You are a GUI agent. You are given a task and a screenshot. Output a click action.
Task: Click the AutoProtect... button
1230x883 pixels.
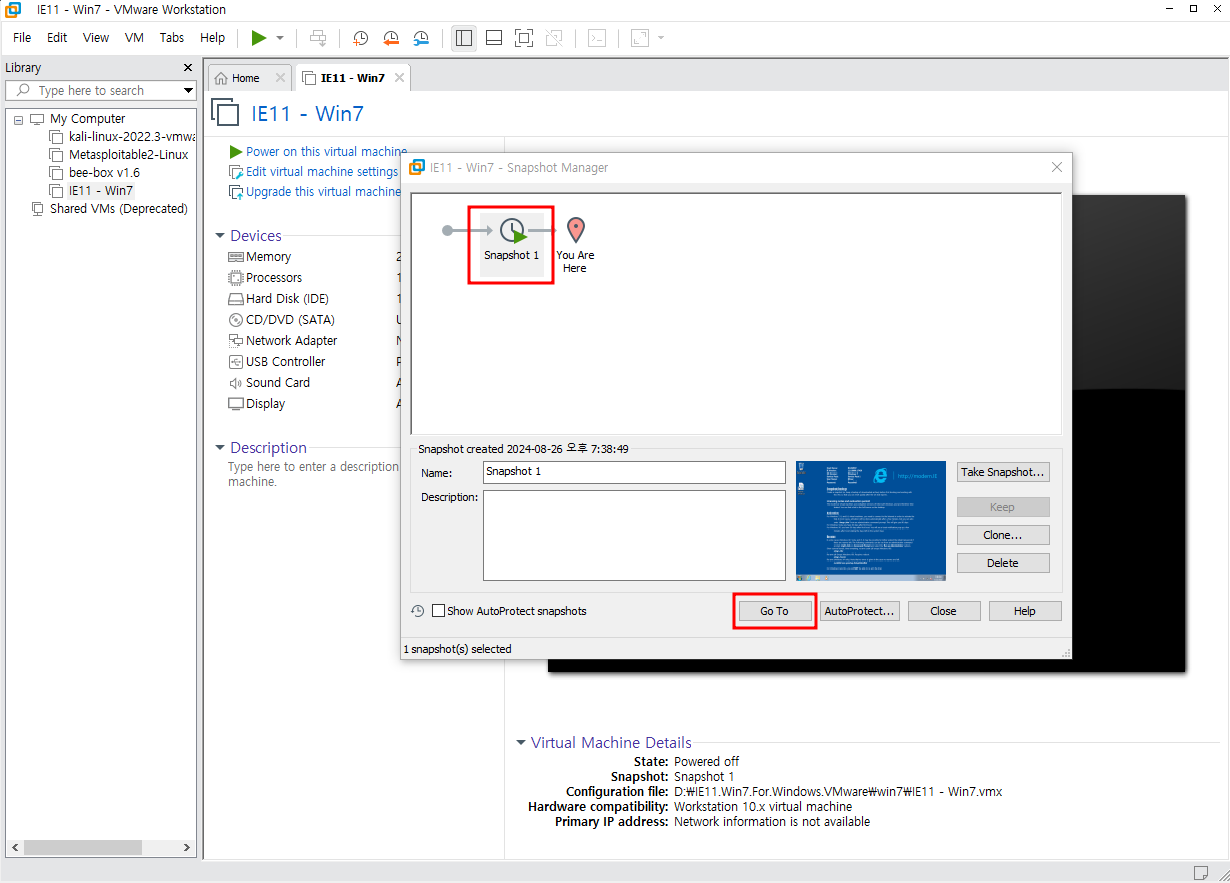[x=860, y=611]
